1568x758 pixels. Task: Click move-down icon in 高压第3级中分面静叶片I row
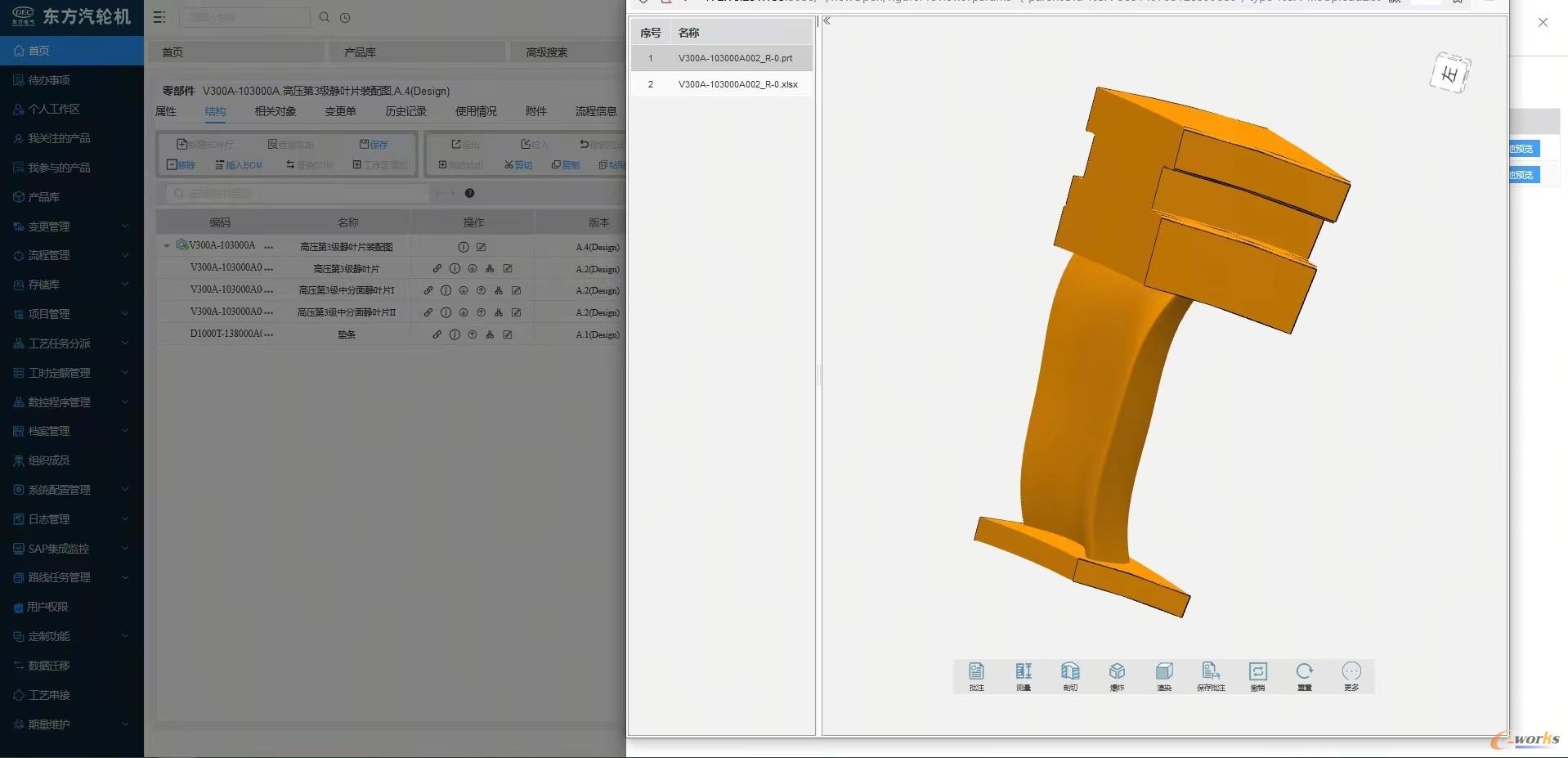[464, 290]
